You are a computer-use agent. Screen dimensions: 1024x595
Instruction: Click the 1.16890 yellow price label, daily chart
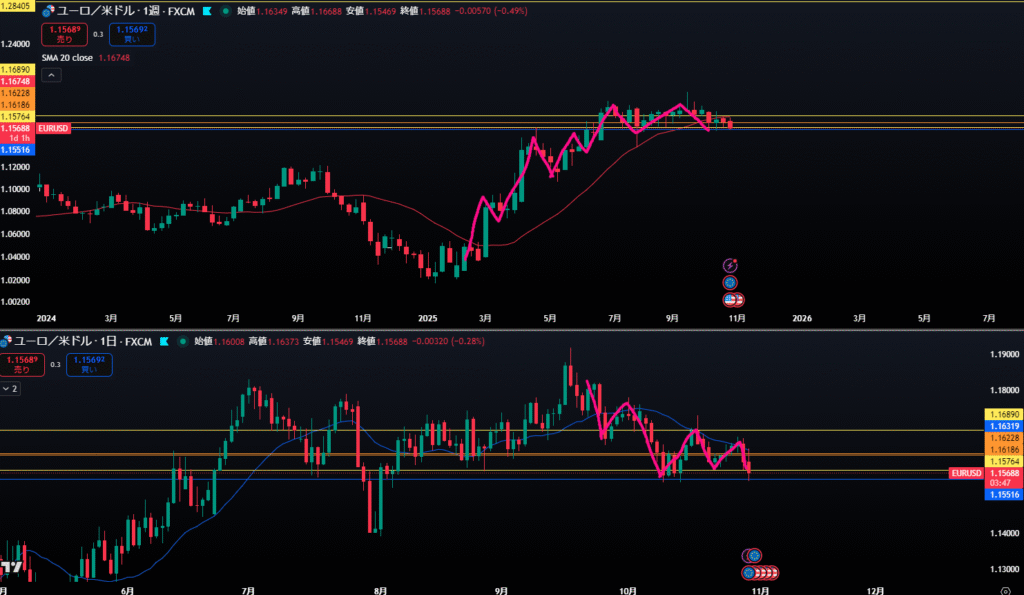1003,413
